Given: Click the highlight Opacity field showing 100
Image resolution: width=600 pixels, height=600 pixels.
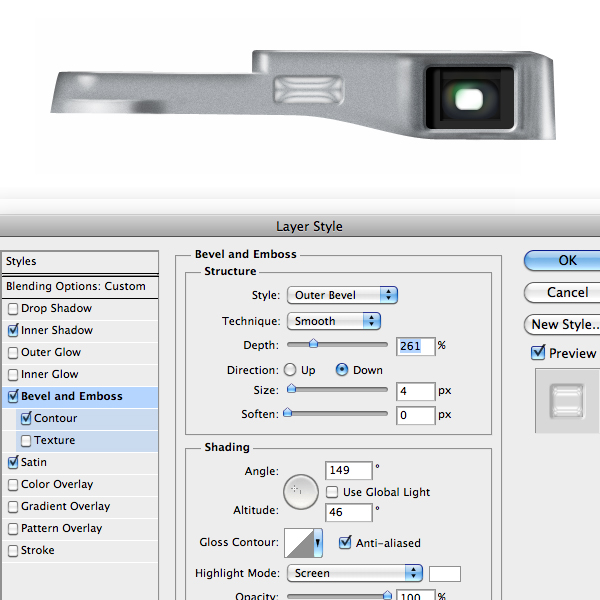Looking at the screenshot, I should tap(416, 595).
